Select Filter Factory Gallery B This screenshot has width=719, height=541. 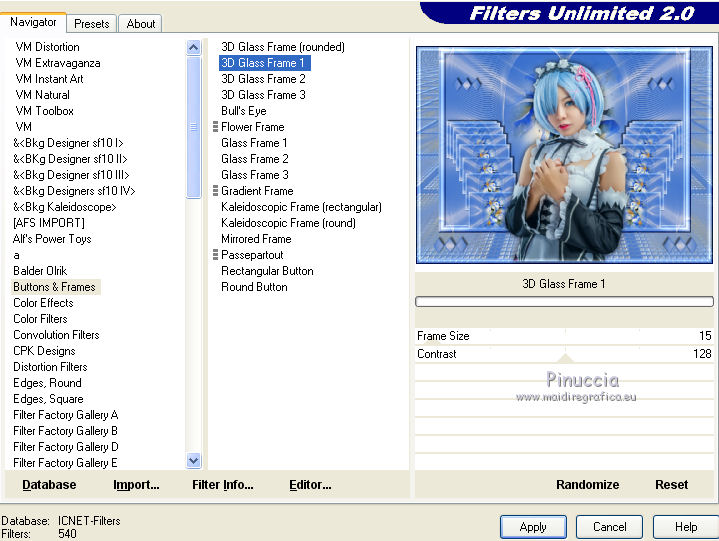66,431
